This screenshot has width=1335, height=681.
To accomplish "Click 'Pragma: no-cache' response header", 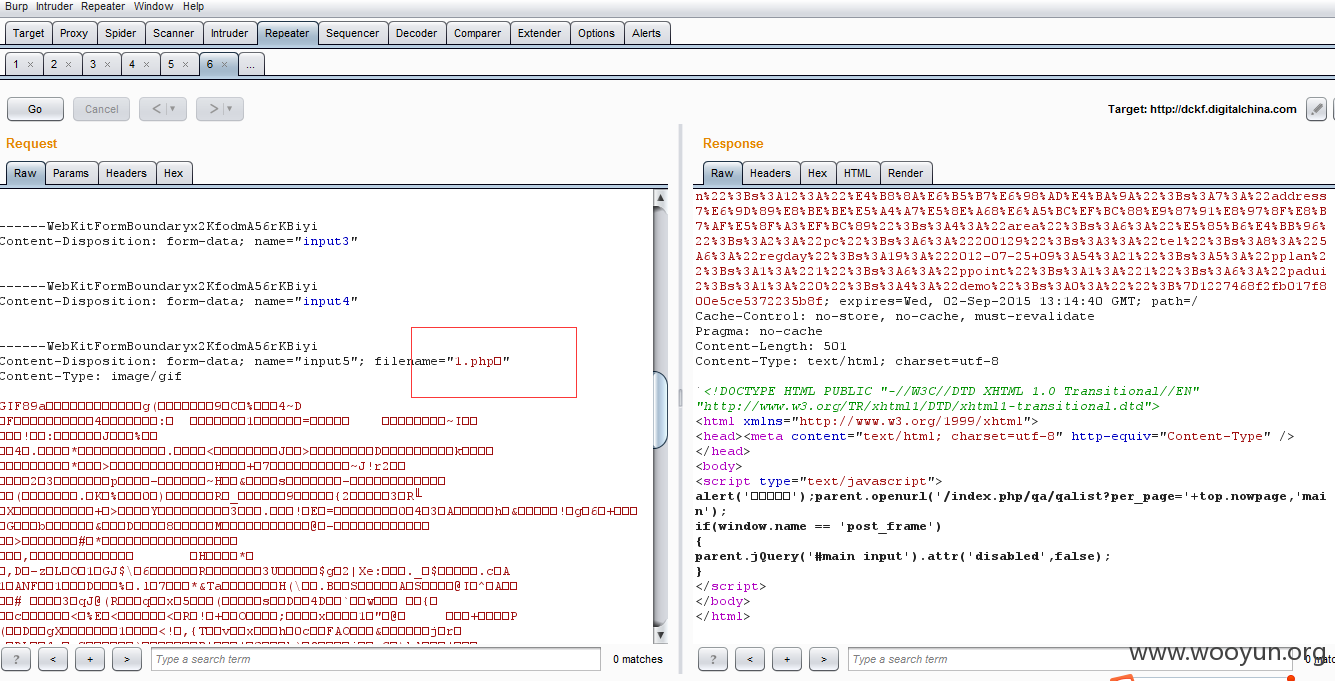I will click(x=759, y=331).
